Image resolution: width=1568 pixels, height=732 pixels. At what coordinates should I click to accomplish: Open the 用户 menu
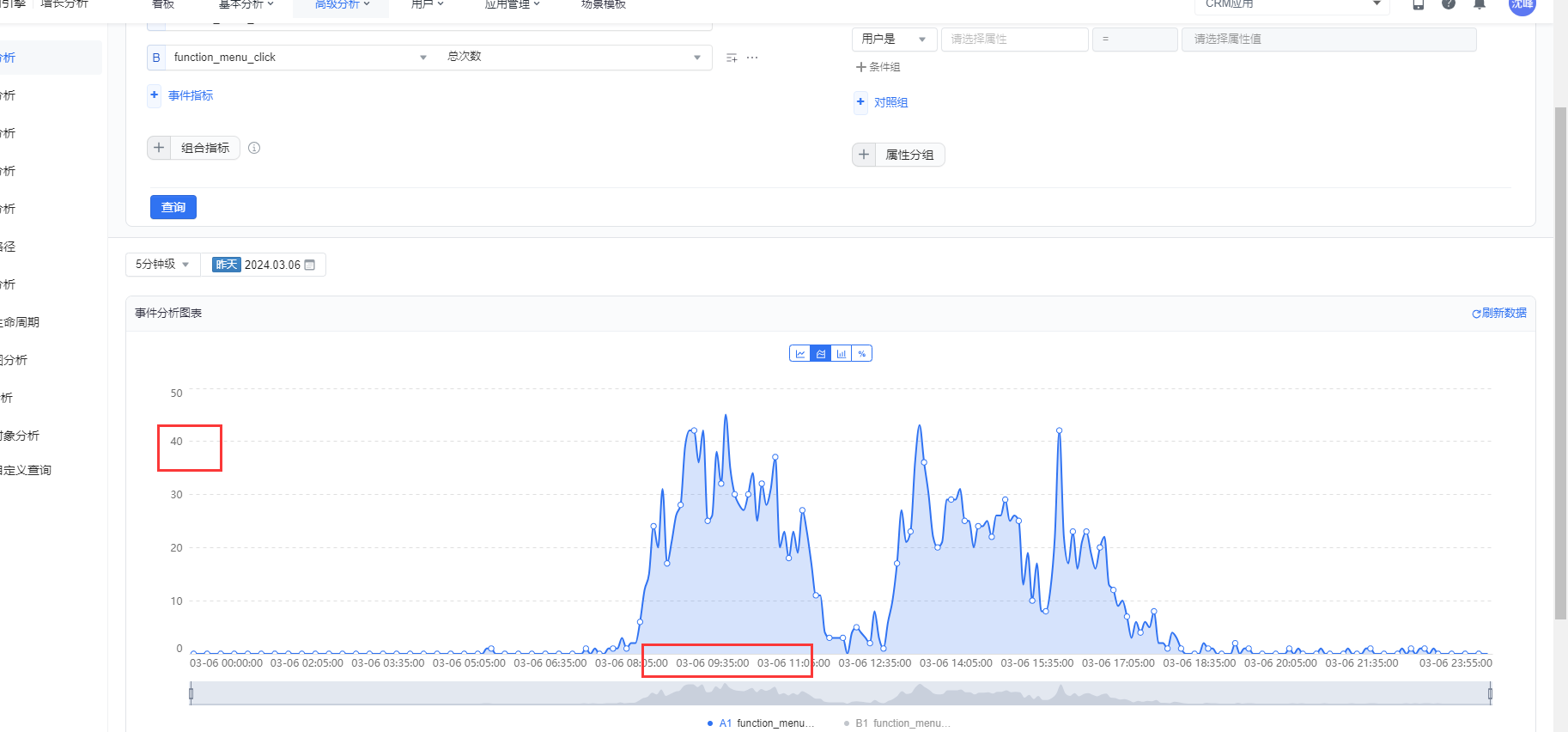coord(427,4)
